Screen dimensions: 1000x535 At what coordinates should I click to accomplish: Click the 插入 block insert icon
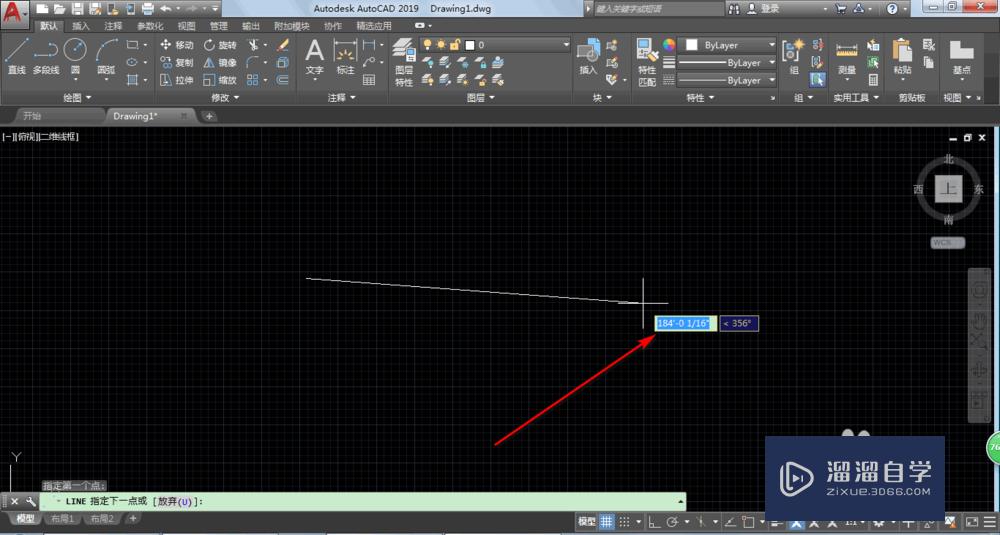click(x=588, y=56)
